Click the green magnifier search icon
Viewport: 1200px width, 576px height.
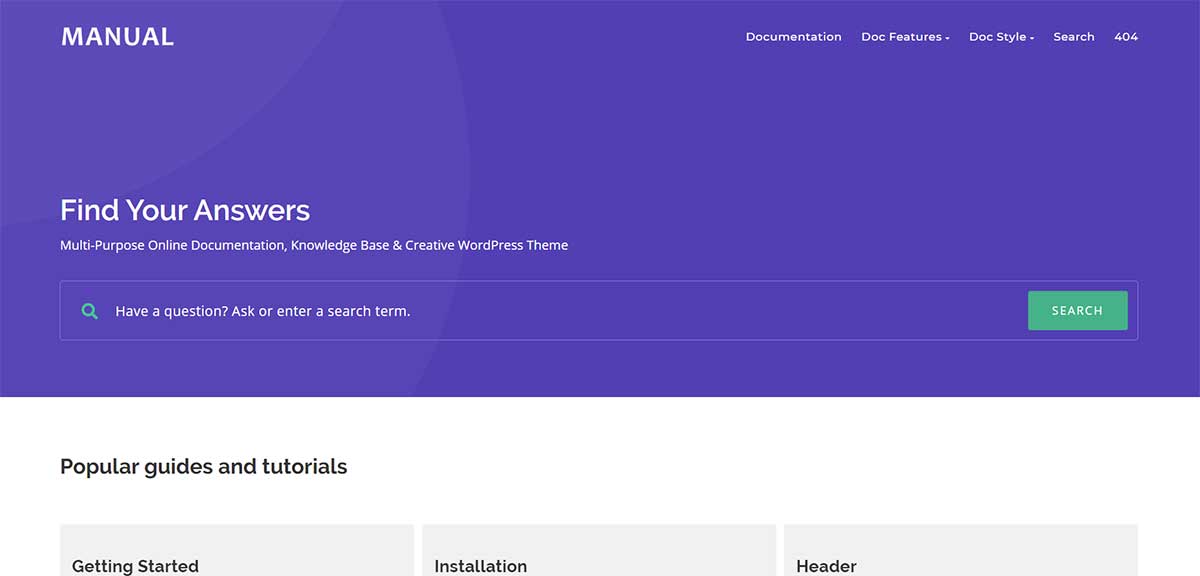coord(90,311)
